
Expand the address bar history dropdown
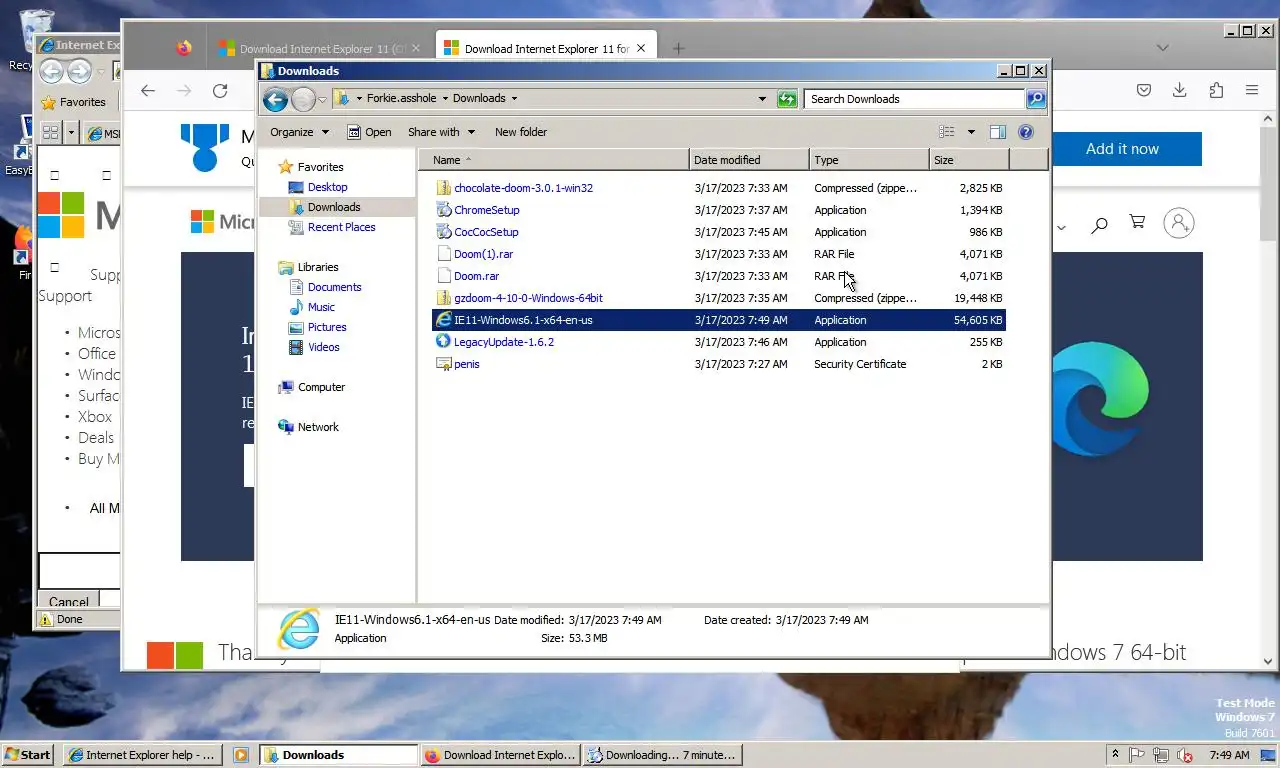click(x=762, y=99)
